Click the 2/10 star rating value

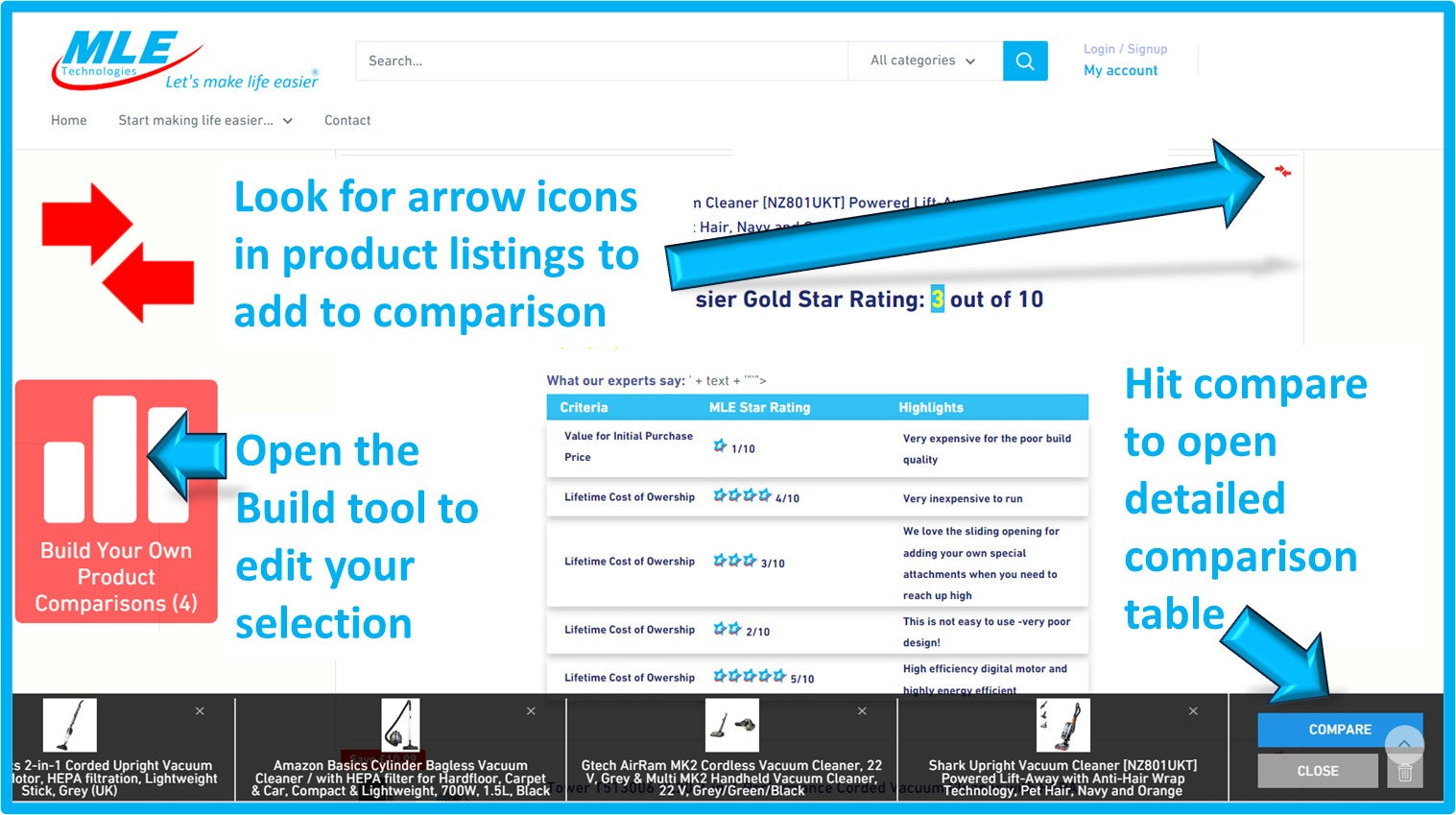point(757,632)
